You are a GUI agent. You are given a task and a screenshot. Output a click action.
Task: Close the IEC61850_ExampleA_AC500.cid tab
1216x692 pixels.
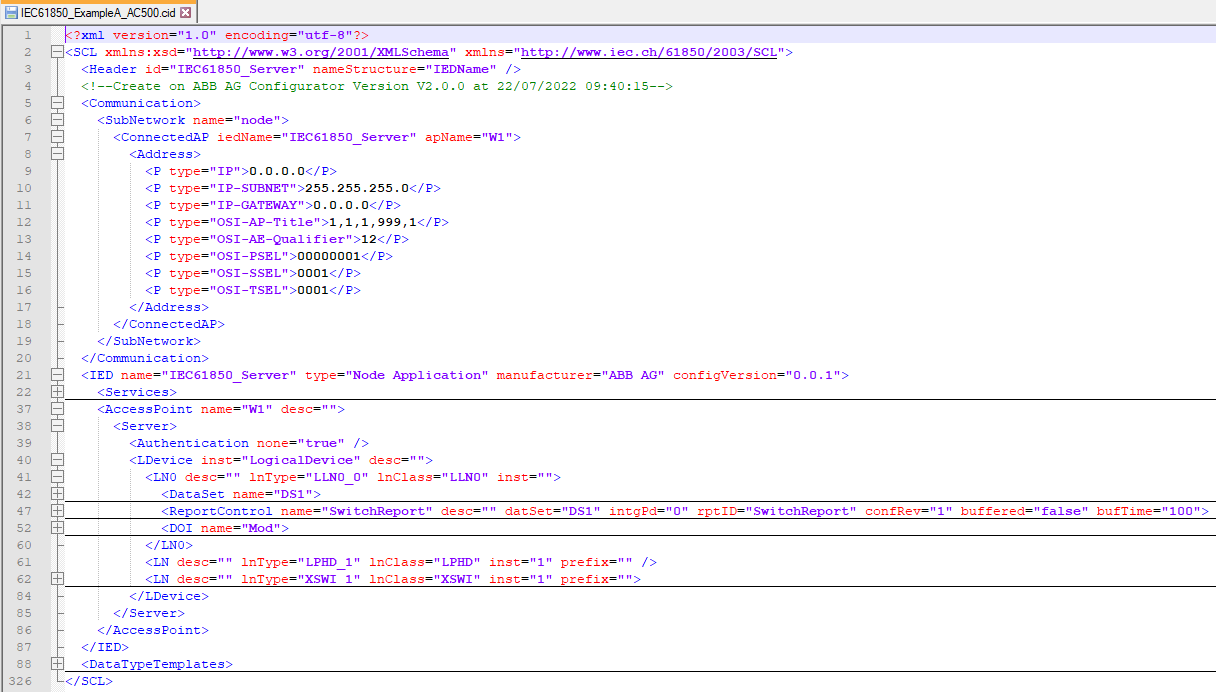coord(183,13)
